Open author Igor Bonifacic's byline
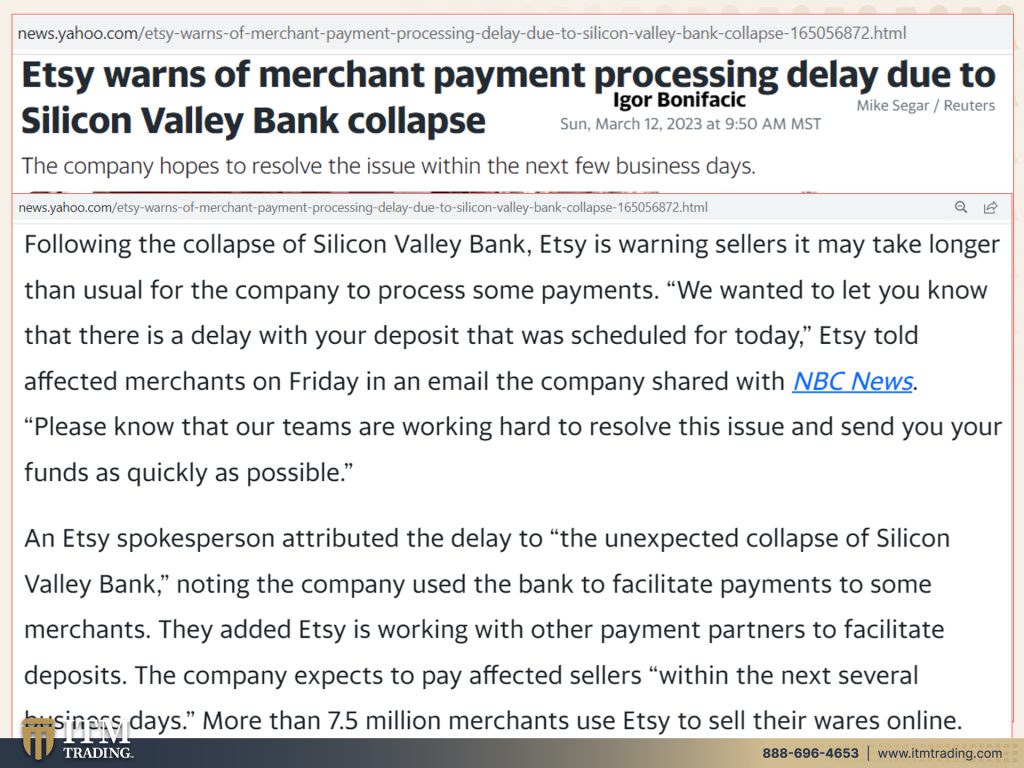 (679, 100)
